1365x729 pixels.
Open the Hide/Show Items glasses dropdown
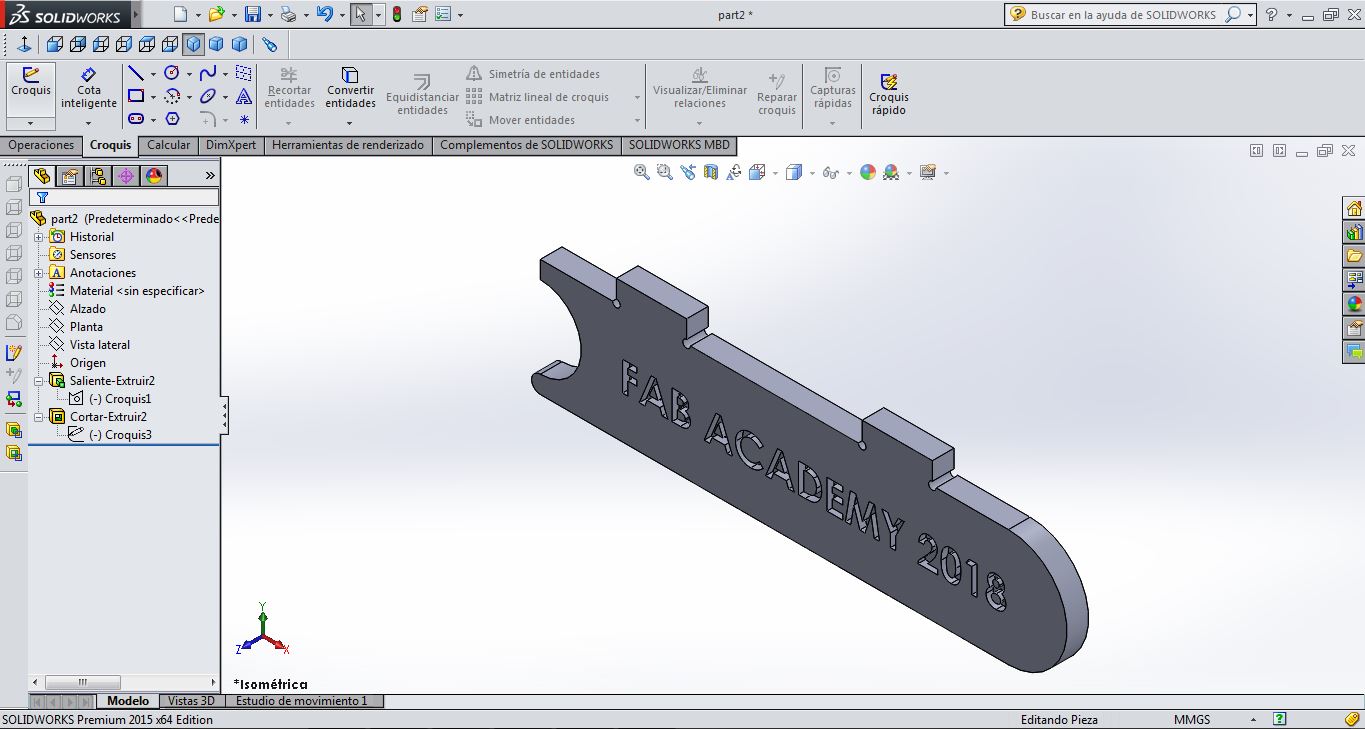pos(848,173)
